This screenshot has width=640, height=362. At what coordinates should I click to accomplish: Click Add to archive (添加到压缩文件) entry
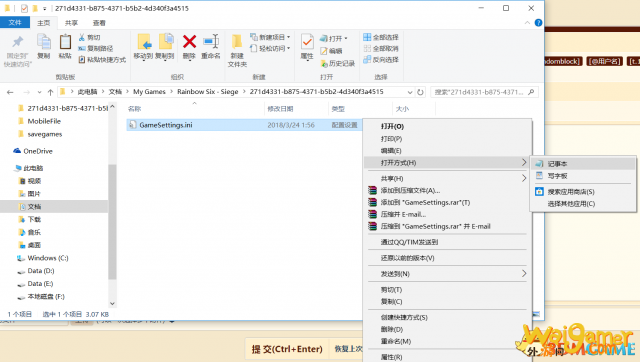pos(447,190)
